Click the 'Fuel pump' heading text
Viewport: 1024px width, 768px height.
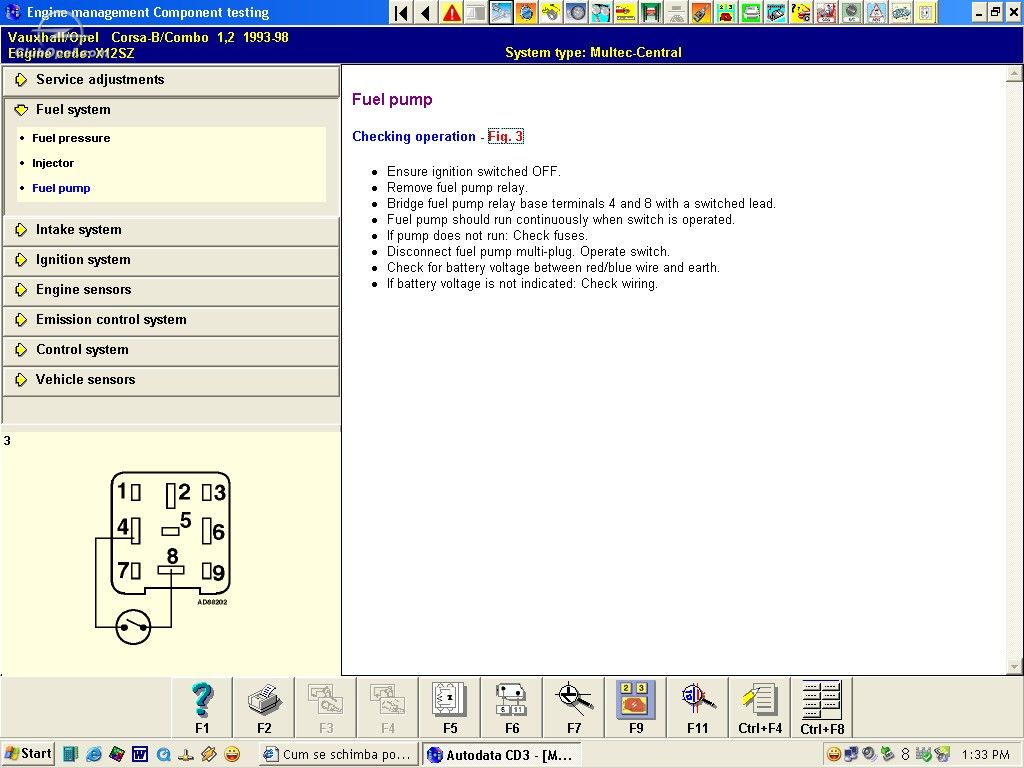pyautogui.click(x=392, y=99)
